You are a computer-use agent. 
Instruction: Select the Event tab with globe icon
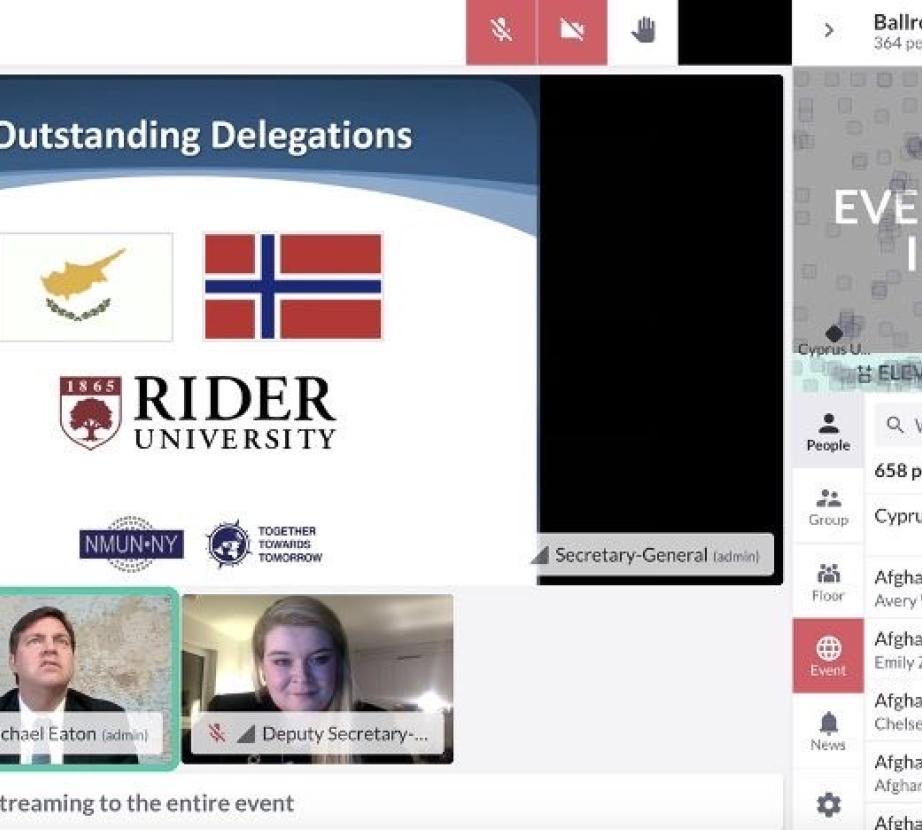tap(828, 656)
